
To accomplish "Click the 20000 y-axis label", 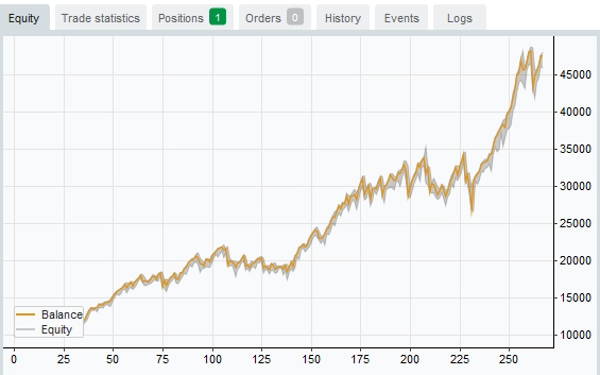I will (575, 261).
